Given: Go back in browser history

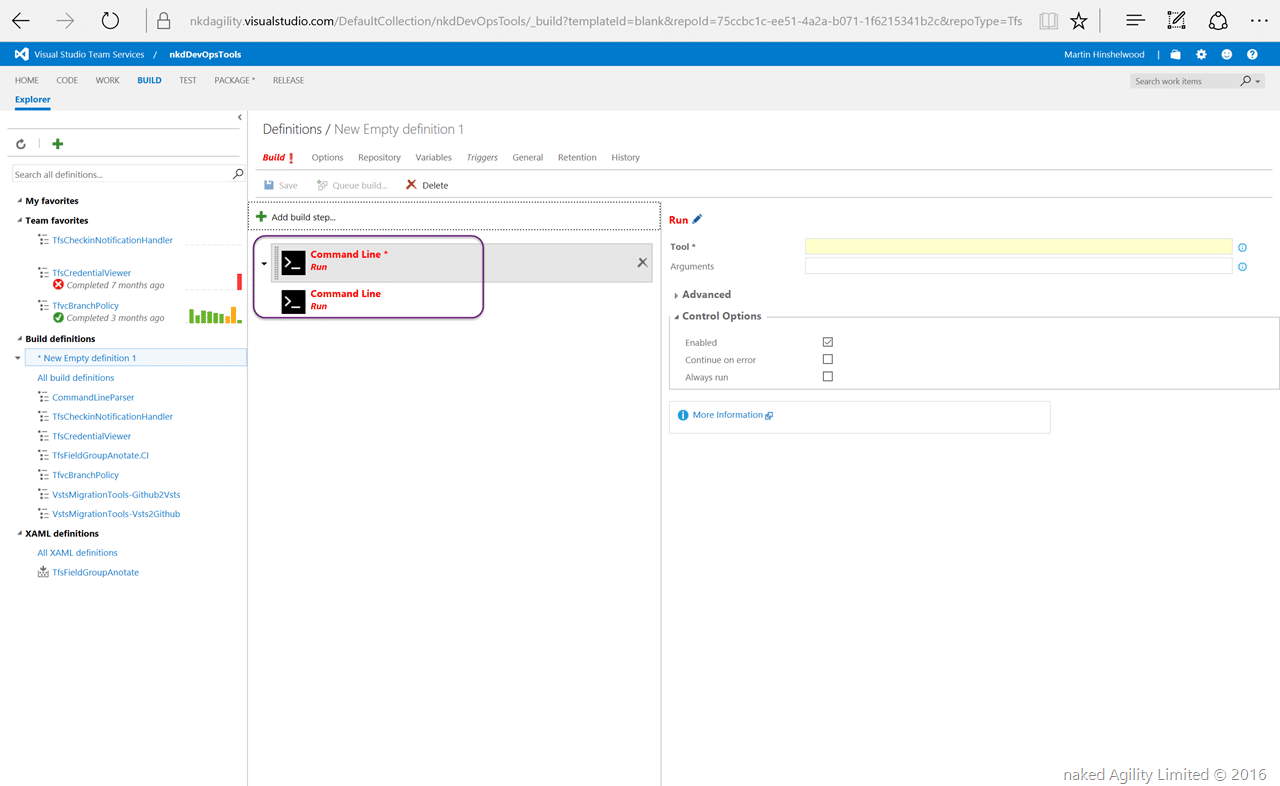Looking at the screenshot, I should [x=21, y=20].
